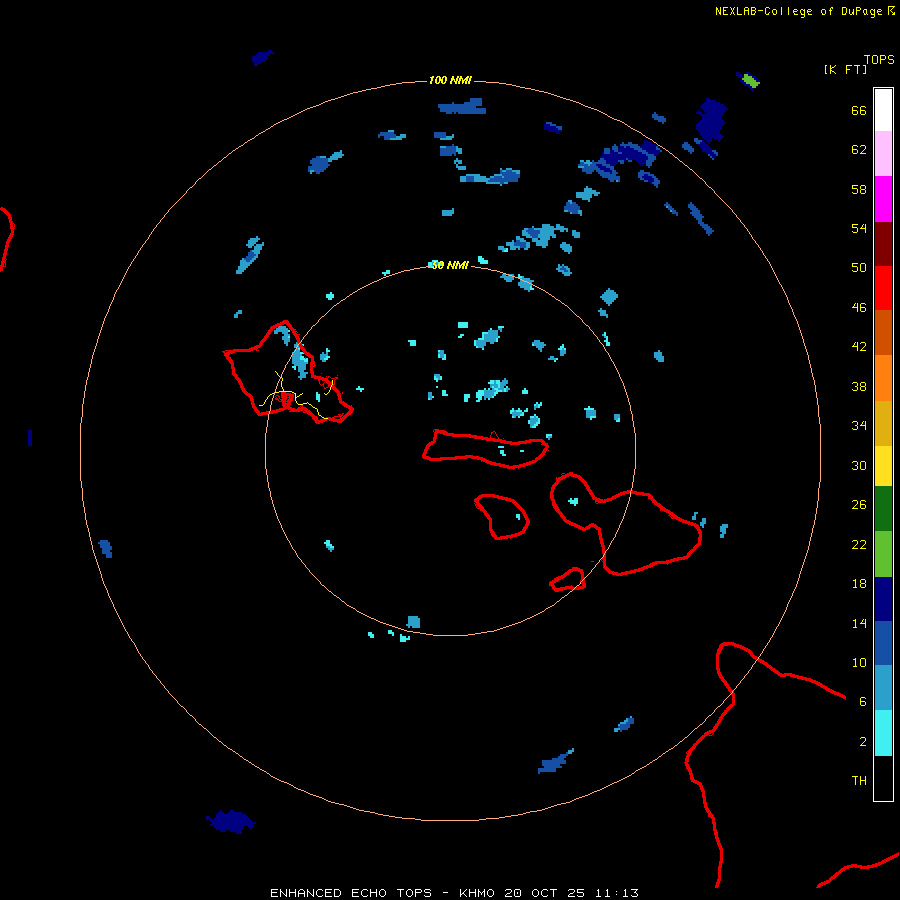Click the legend value 62
The height and width of the screenshot is (900, 900).
pyautogui.click(x=859, y=150)
